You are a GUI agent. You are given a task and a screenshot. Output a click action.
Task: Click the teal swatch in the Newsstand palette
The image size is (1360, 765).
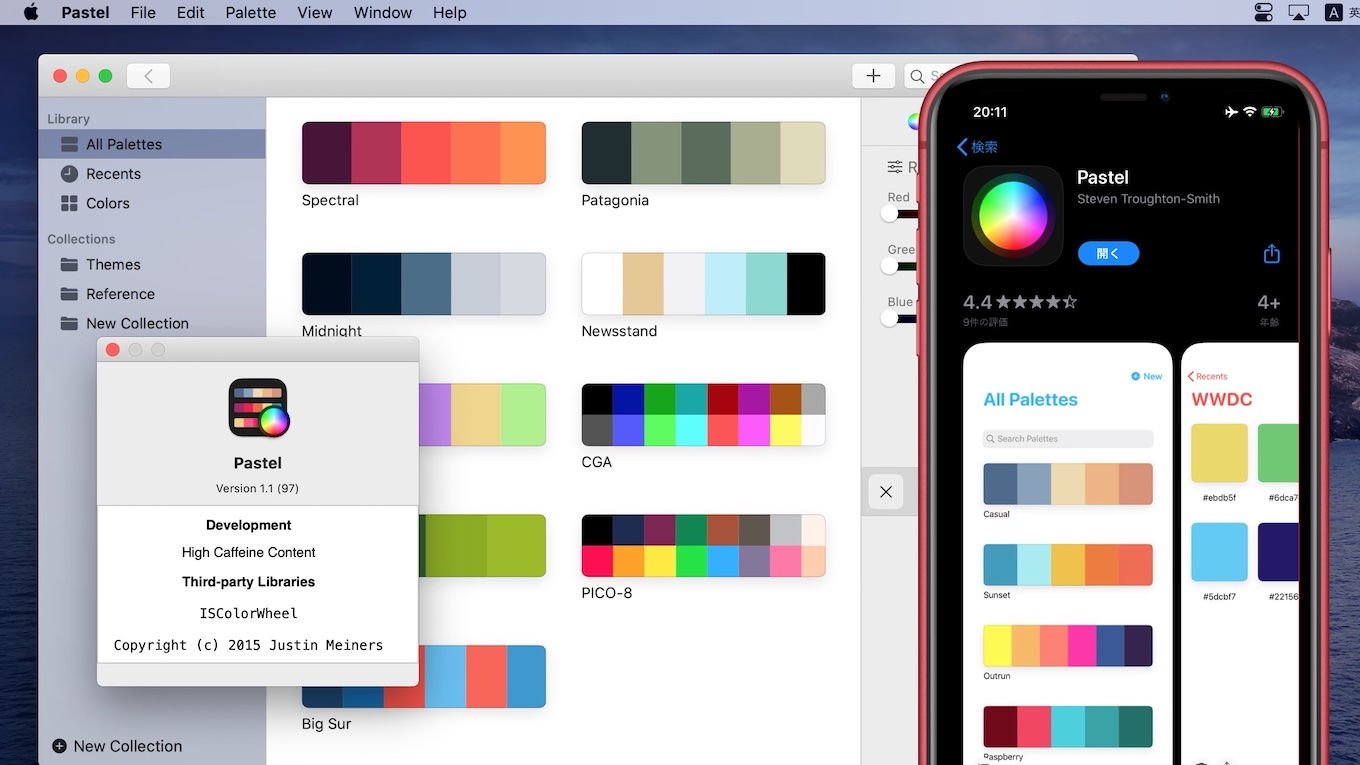tap(766, 284)
